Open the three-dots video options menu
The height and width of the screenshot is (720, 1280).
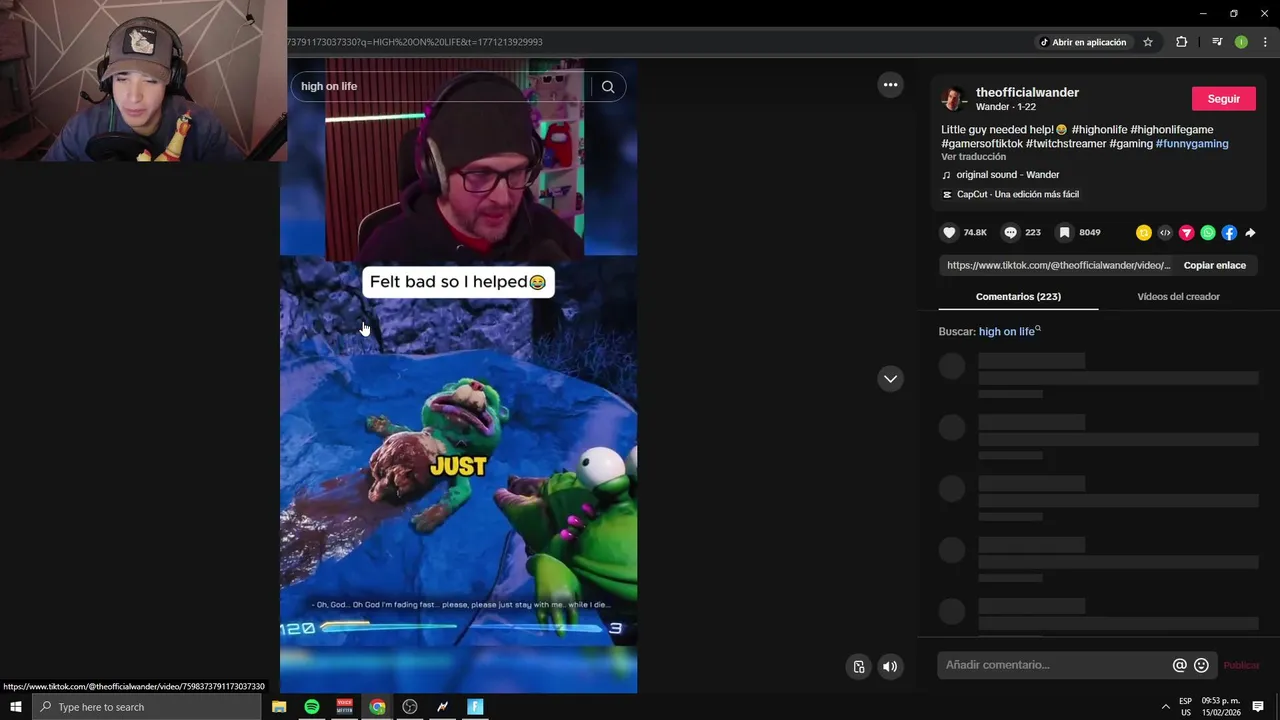(890, 85)
